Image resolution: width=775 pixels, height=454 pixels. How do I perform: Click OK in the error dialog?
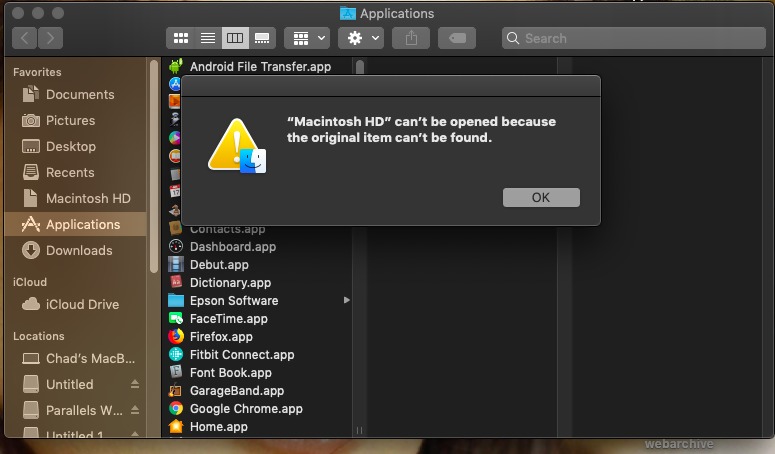(541, 197)
